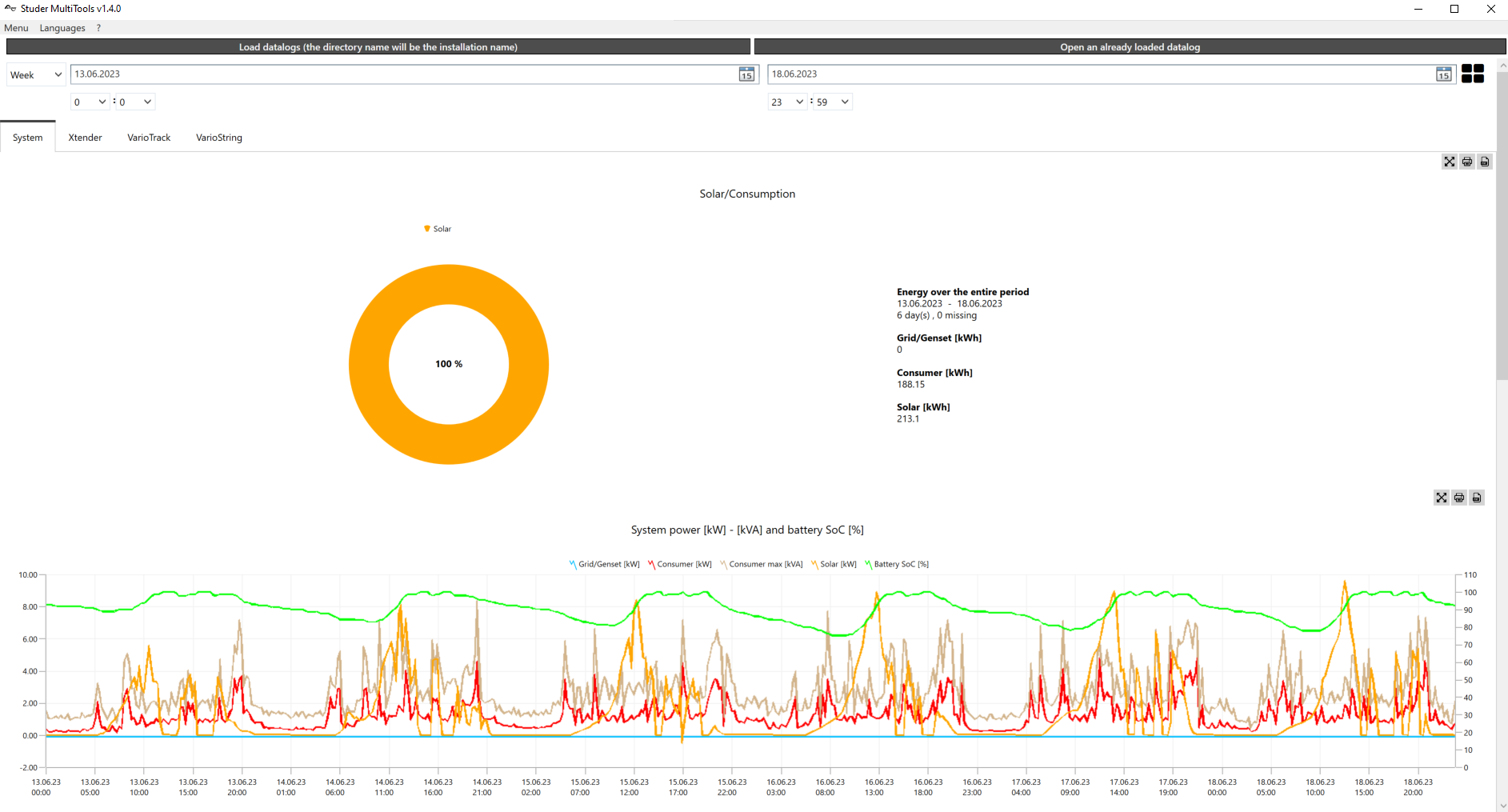The width and height of the screenshot is (1508, 812).
Task: Print the Solar/Consumption chart
Action: [1466, 162]
